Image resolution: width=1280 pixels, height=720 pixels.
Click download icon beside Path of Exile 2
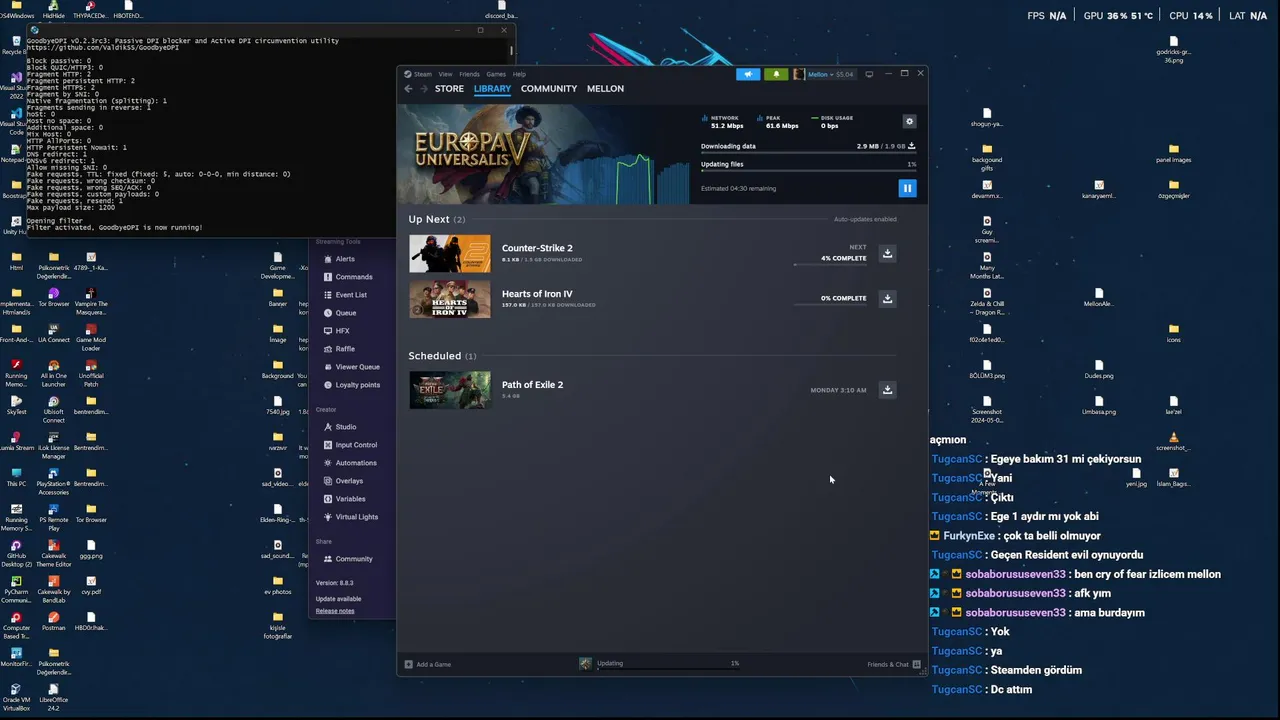coord(887,390)
